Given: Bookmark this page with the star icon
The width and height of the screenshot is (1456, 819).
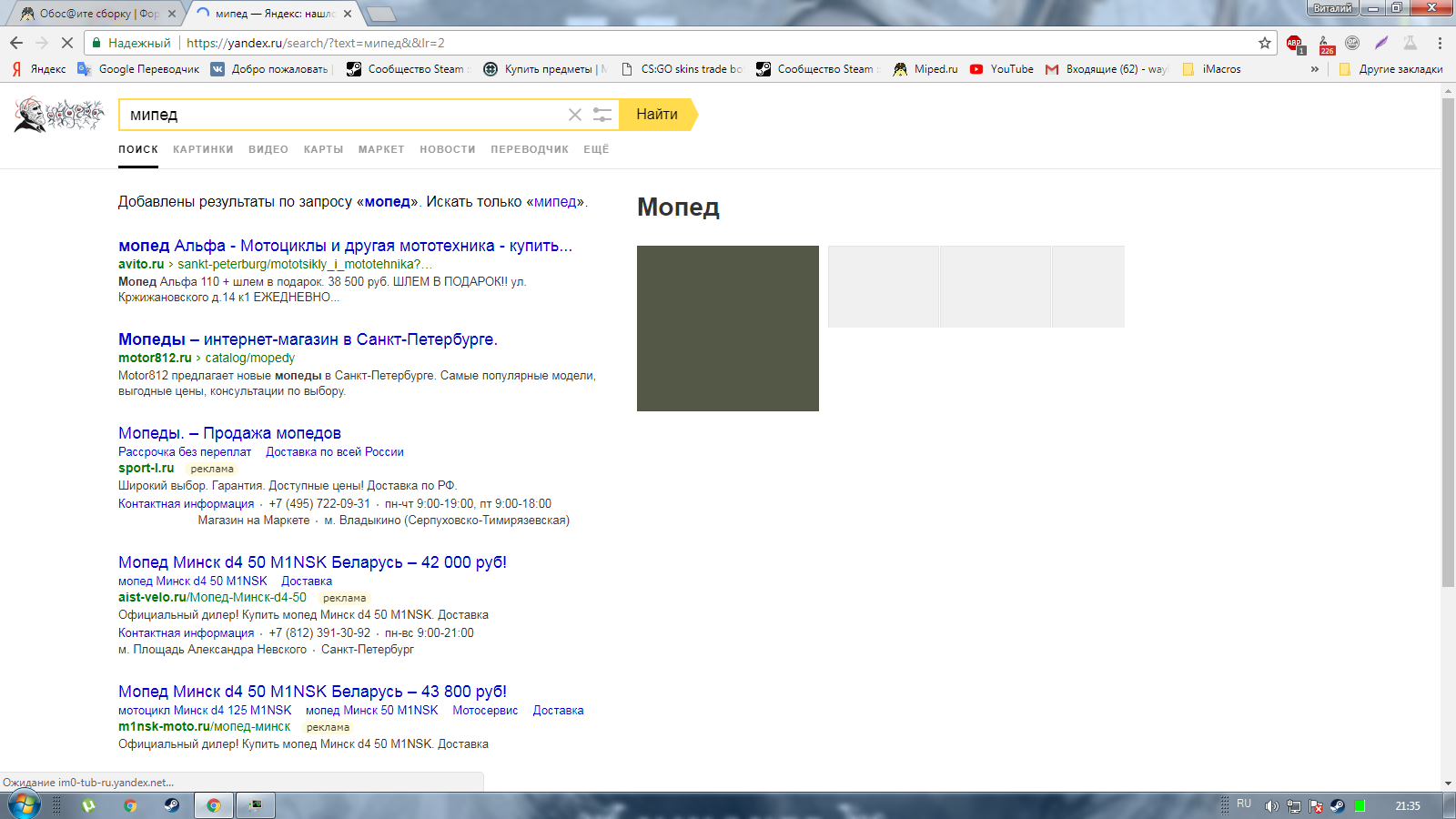Looking at the screenshot, I should 1265,43.
